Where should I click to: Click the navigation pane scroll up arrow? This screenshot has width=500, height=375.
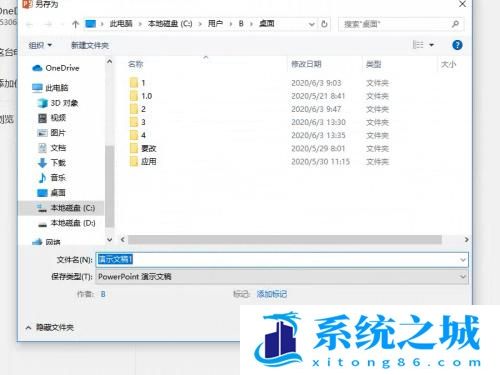(109, 62)
